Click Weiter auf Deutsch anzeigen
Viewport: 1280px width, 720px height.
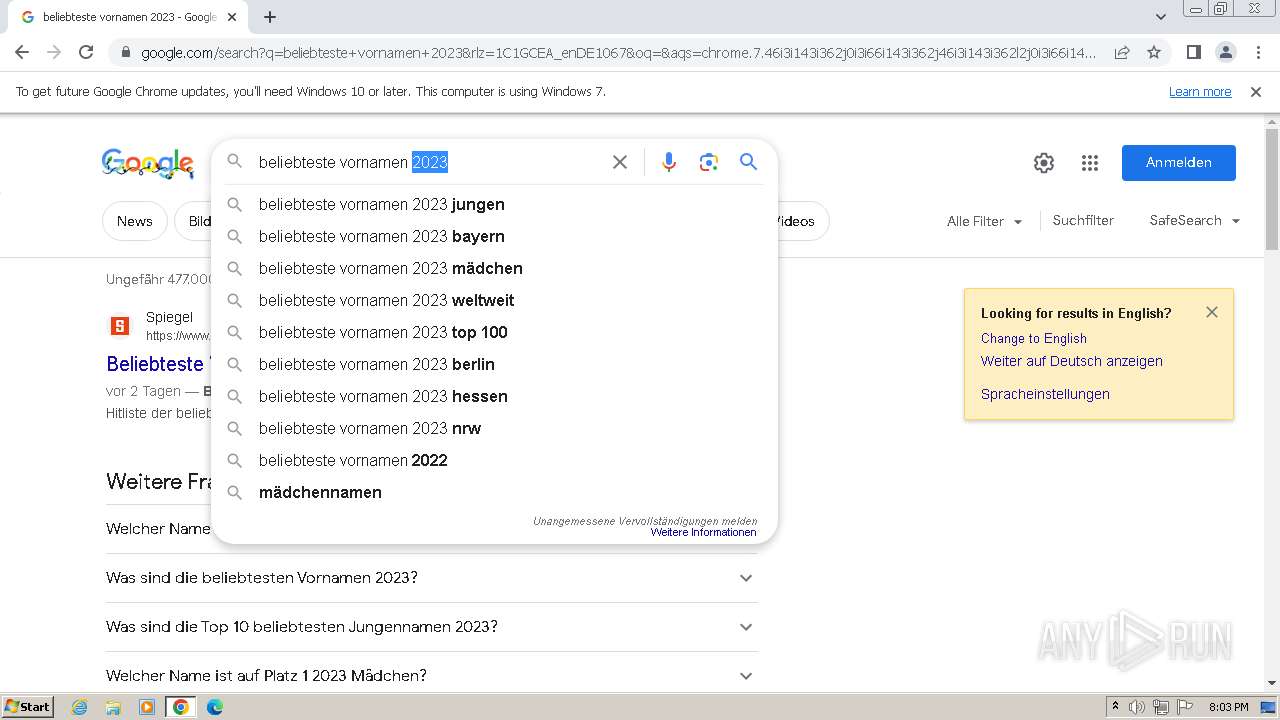[1071, 361]
